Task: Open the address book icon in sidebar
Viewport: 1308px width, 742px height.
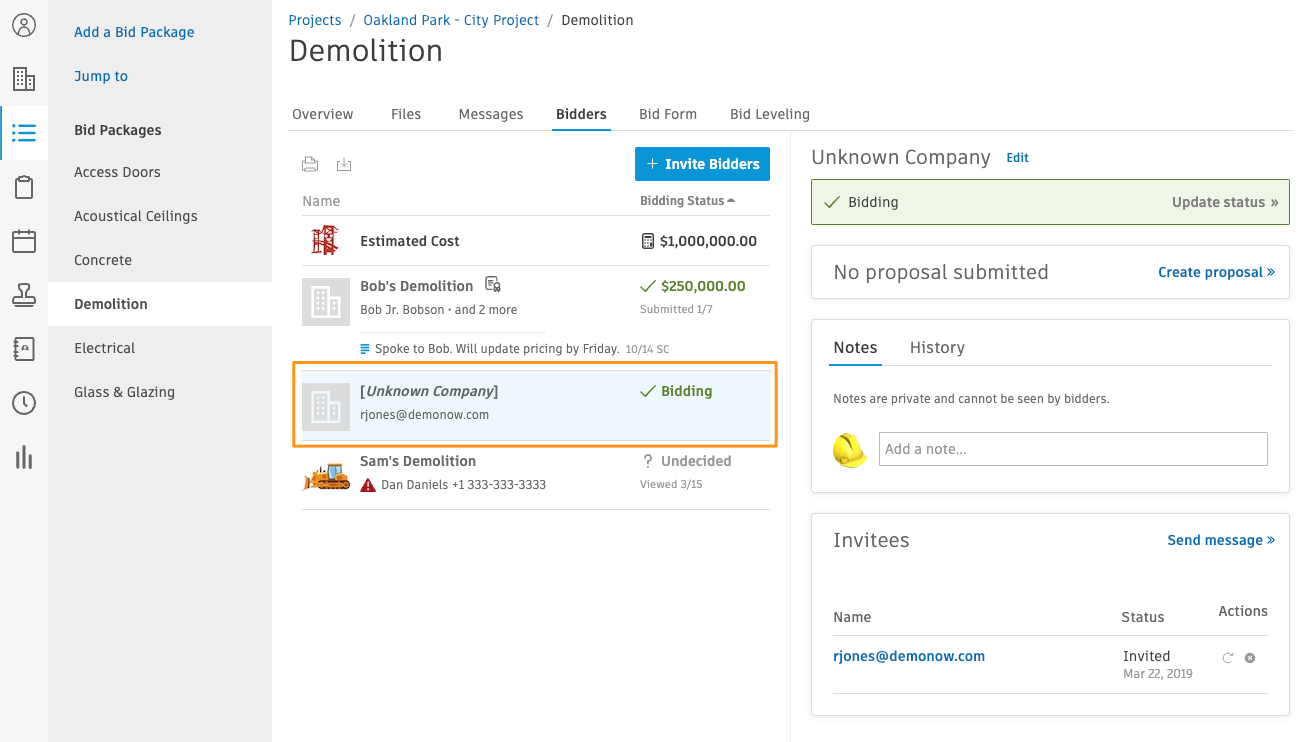Action: [23, 348]
